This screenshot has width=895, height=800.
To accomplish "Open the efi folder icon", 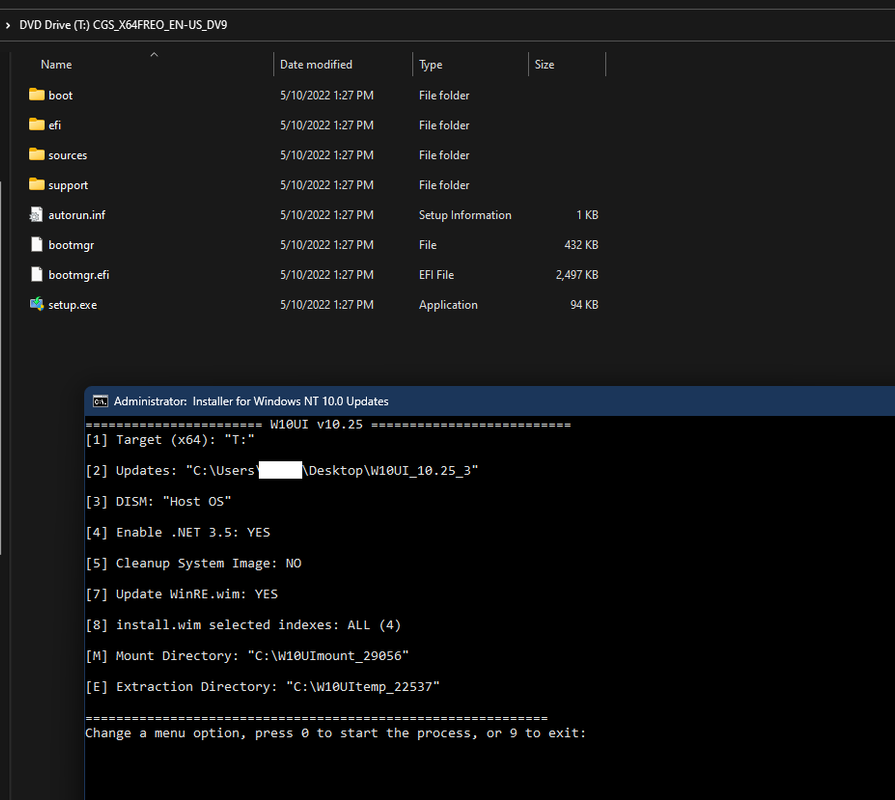I will coord(37,124).
